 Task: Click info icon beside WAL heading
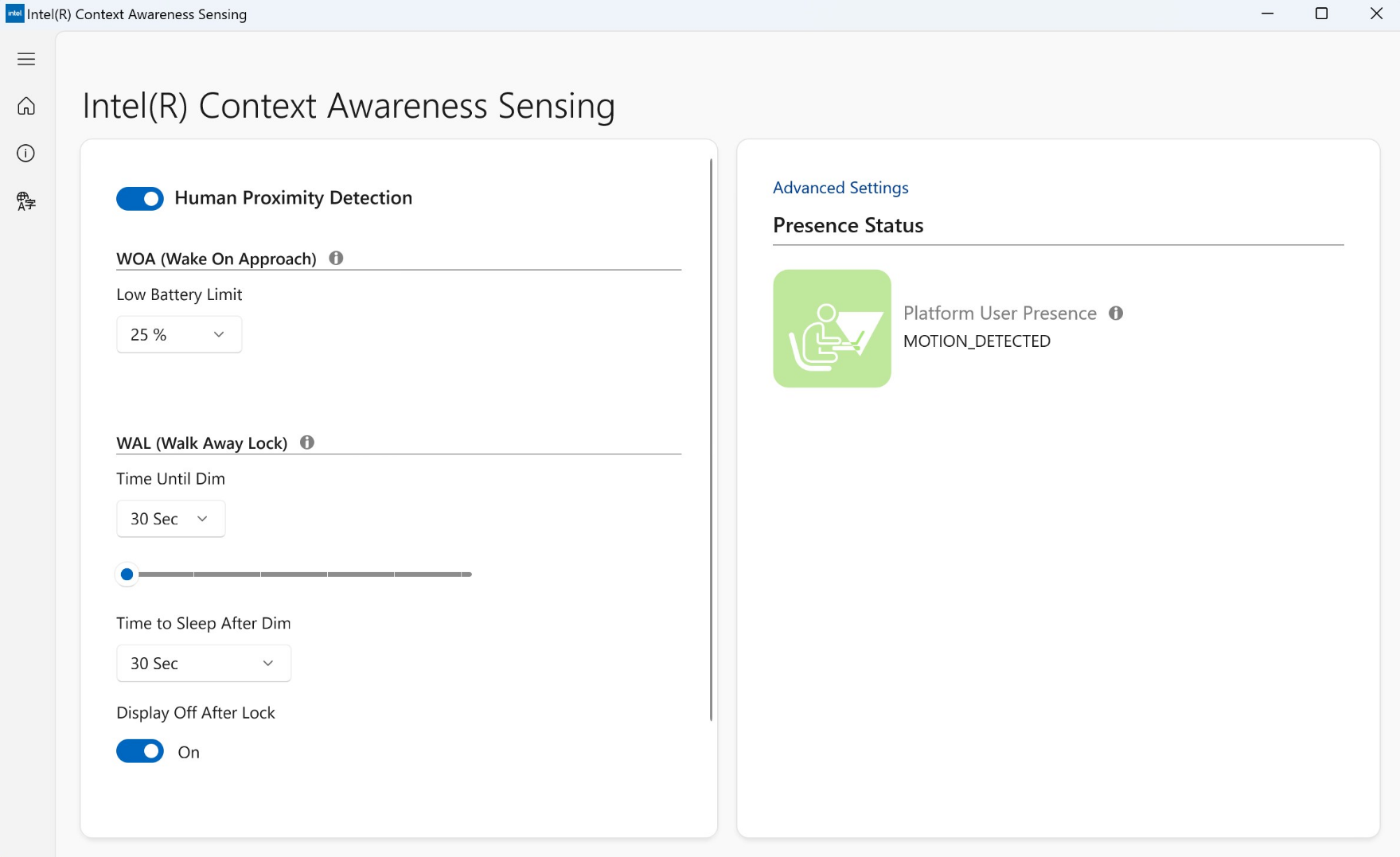(307, 442)
